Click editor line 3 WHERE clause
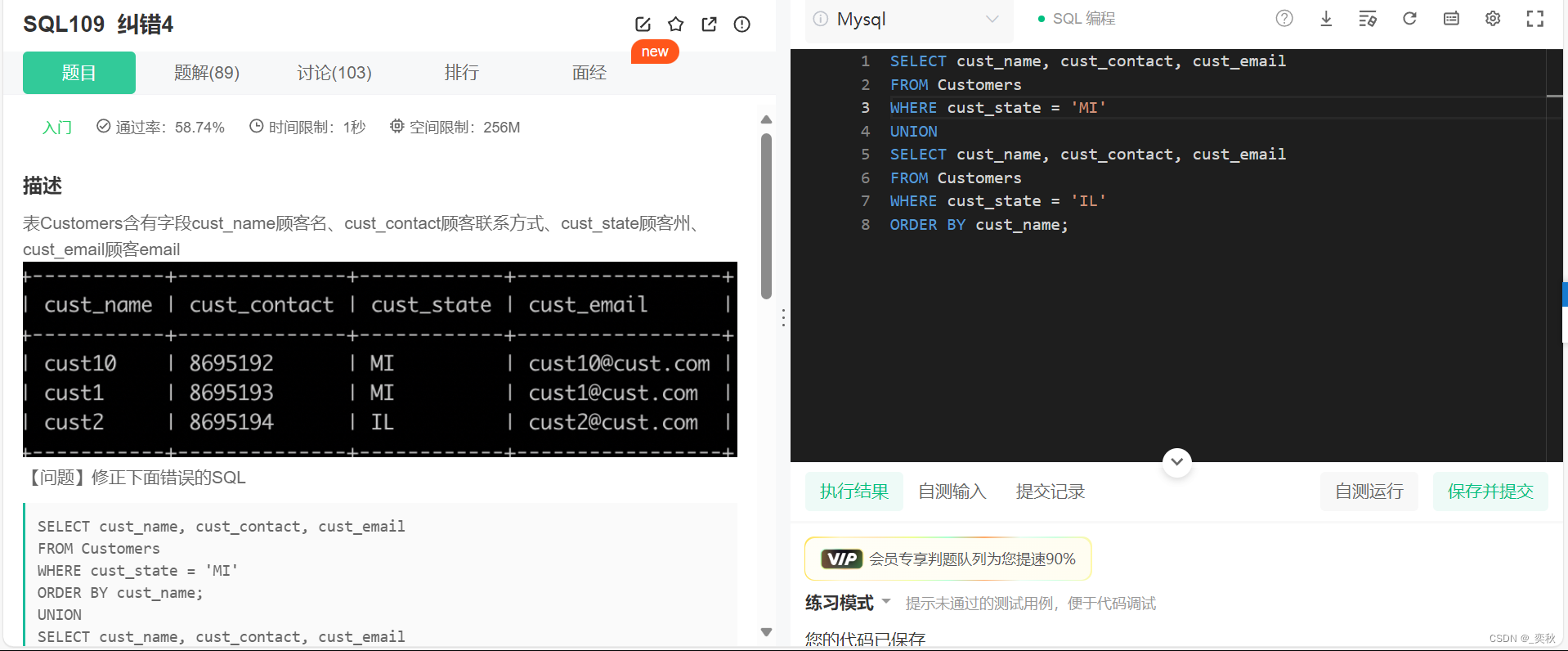The height and width of the screenshot is (651, 1568). pos(997,108)
